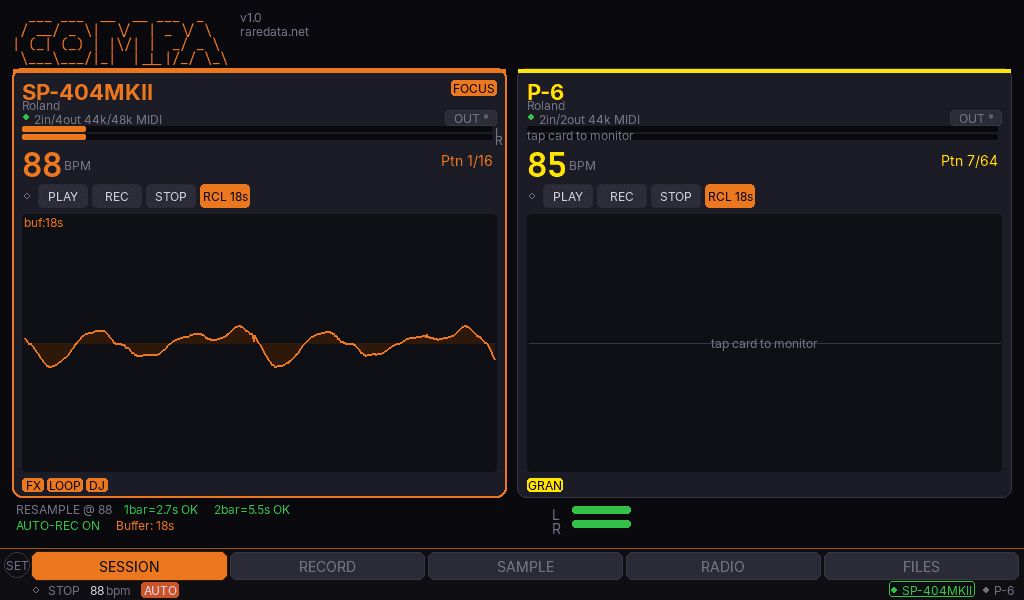Switch to FILES tab
Viewport: 1024px width, 600px height.
[921, 566]
